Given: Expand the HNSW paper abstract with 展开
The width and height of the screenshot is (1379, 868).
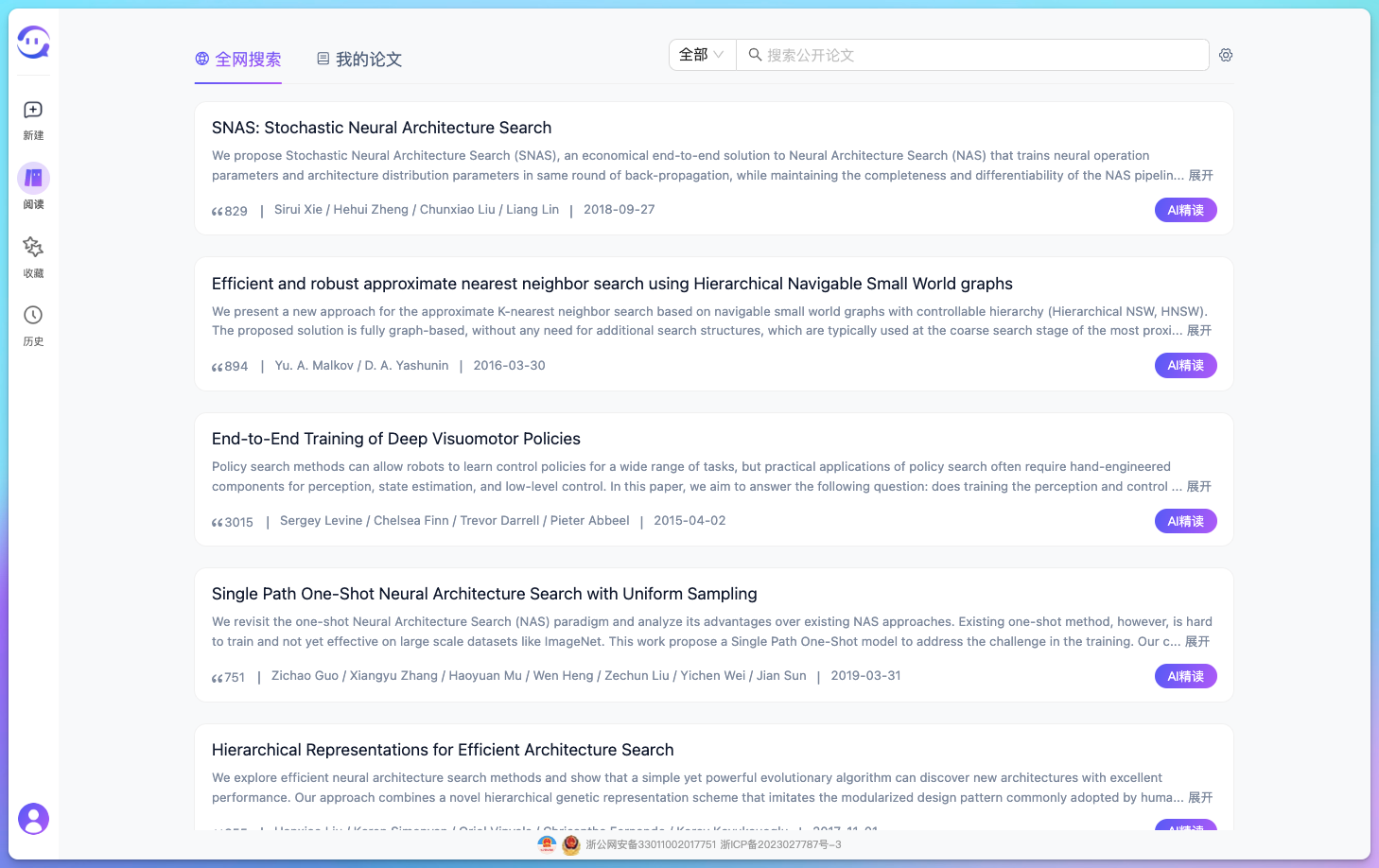Looking at the screenshot, I should (1198, 331).
